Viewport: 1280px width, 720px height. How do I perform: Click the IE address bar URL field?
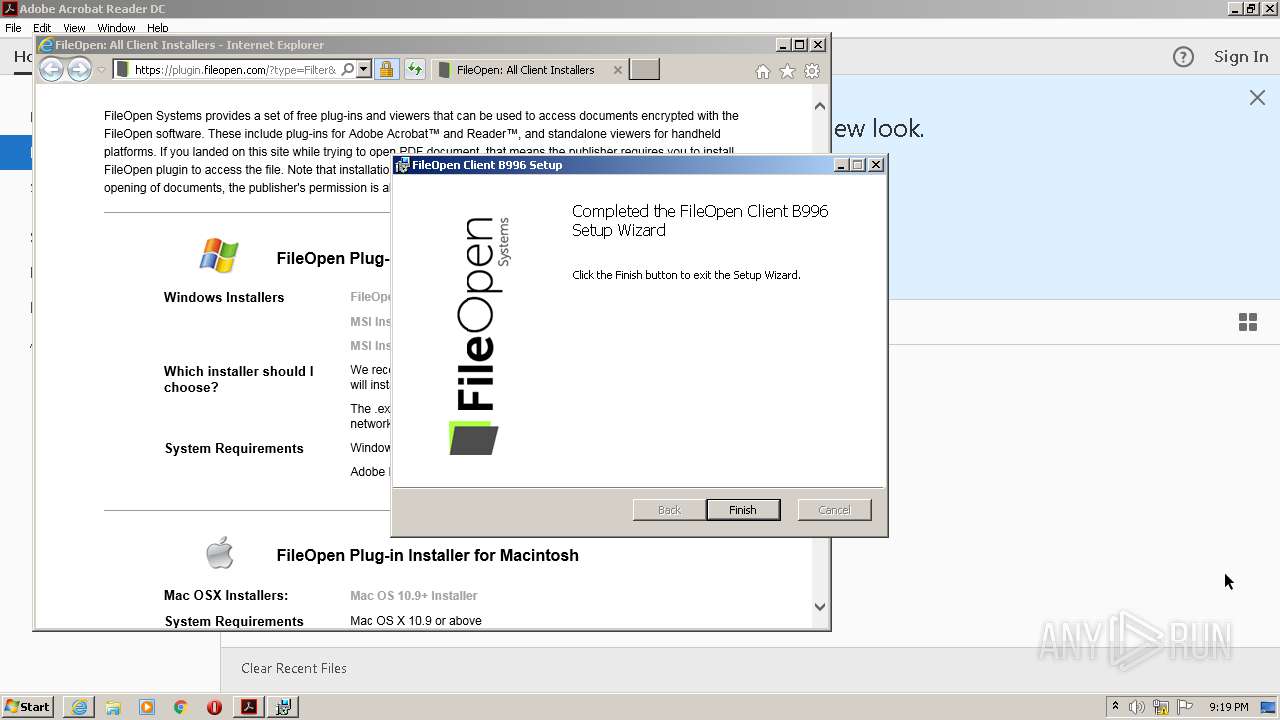click(x=234, y=69)
